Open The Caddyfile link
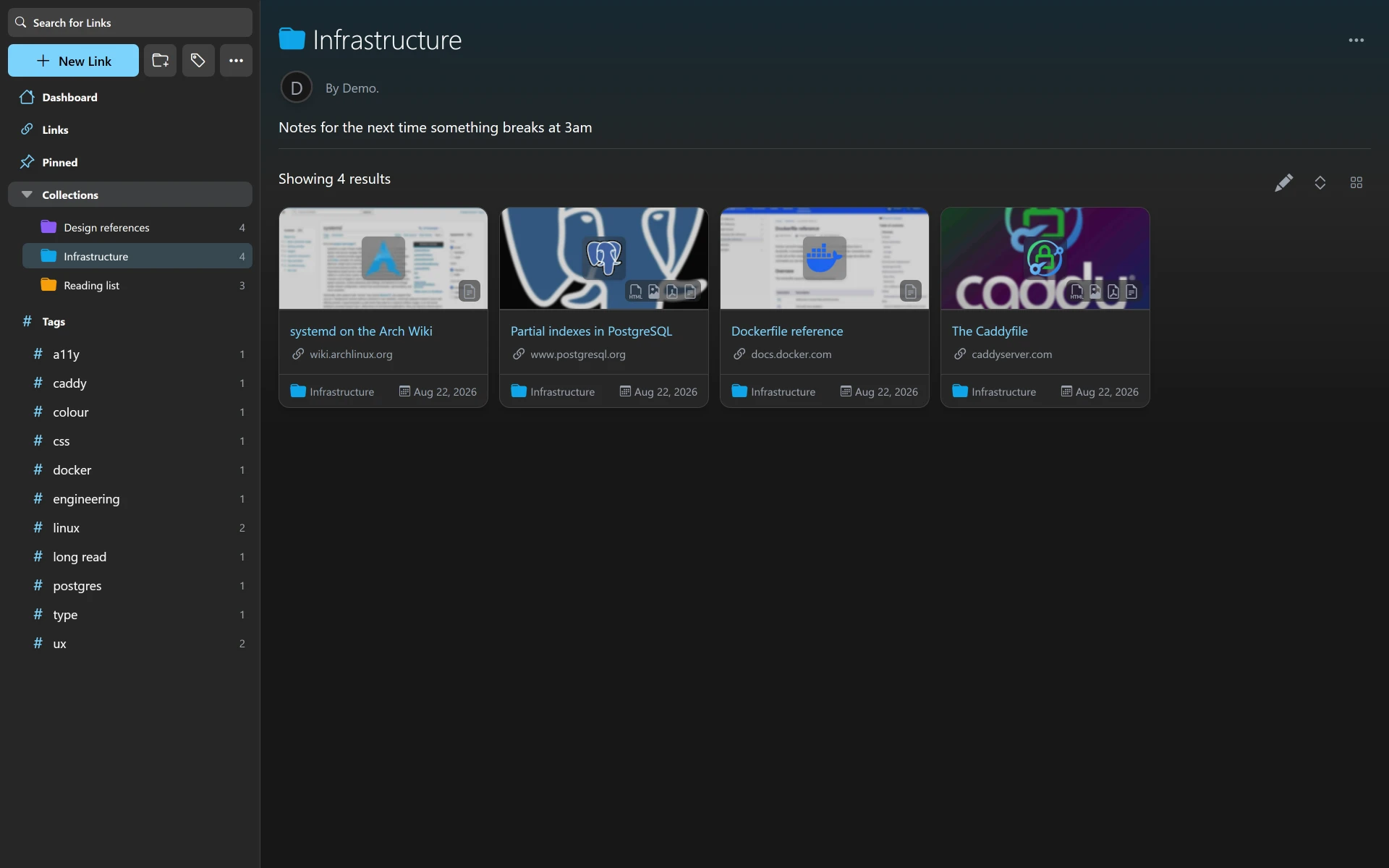Viewport: 1389px width, 868px height. click(x=990, y=331)
